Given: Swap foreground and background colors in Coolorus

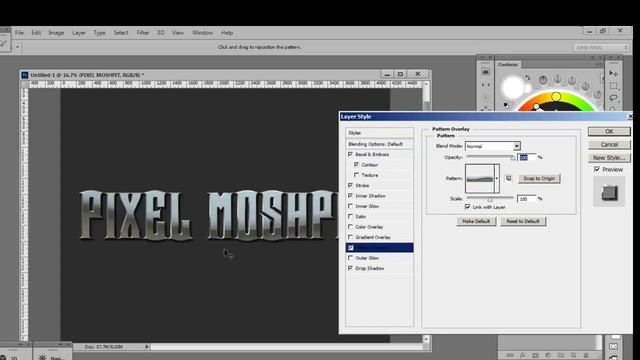Looking at the screenshot, I should click(x=528, y=77).
